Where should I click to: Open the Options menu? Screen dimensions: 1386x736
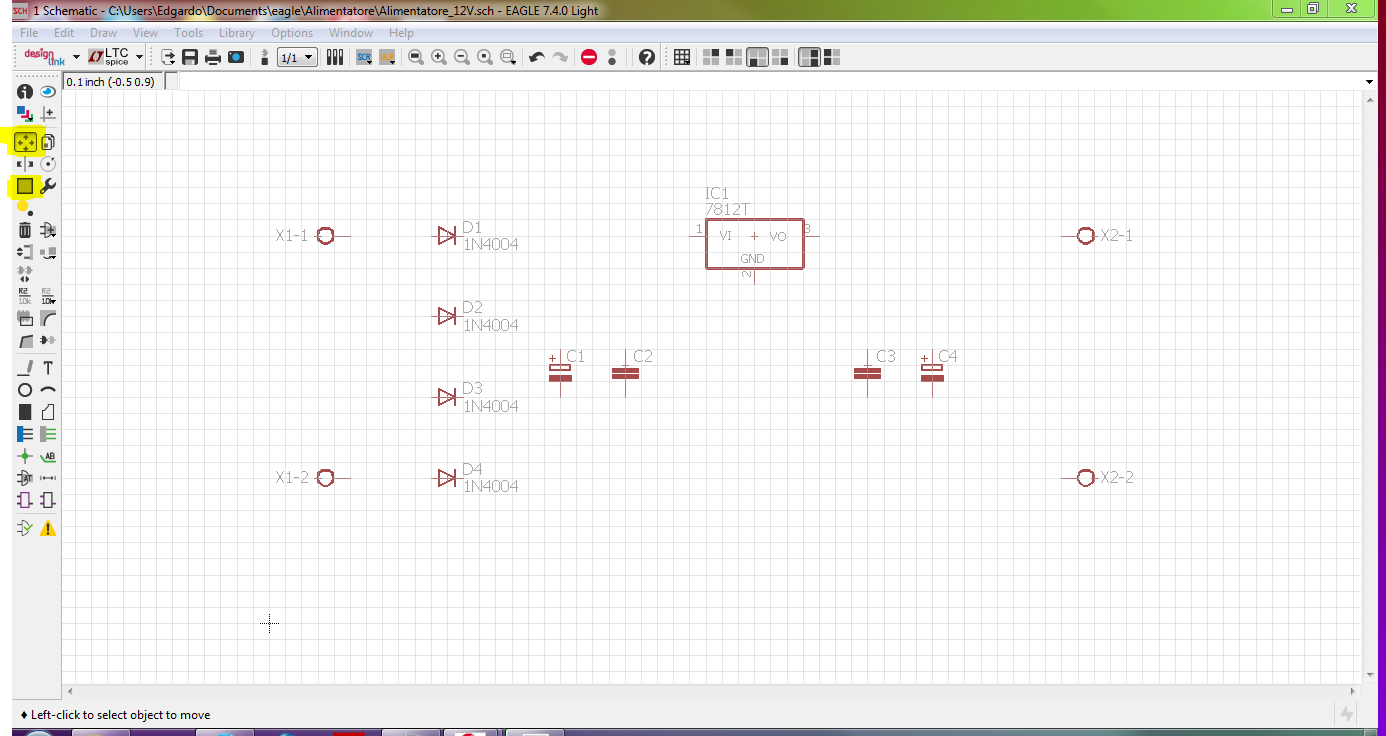292,33
